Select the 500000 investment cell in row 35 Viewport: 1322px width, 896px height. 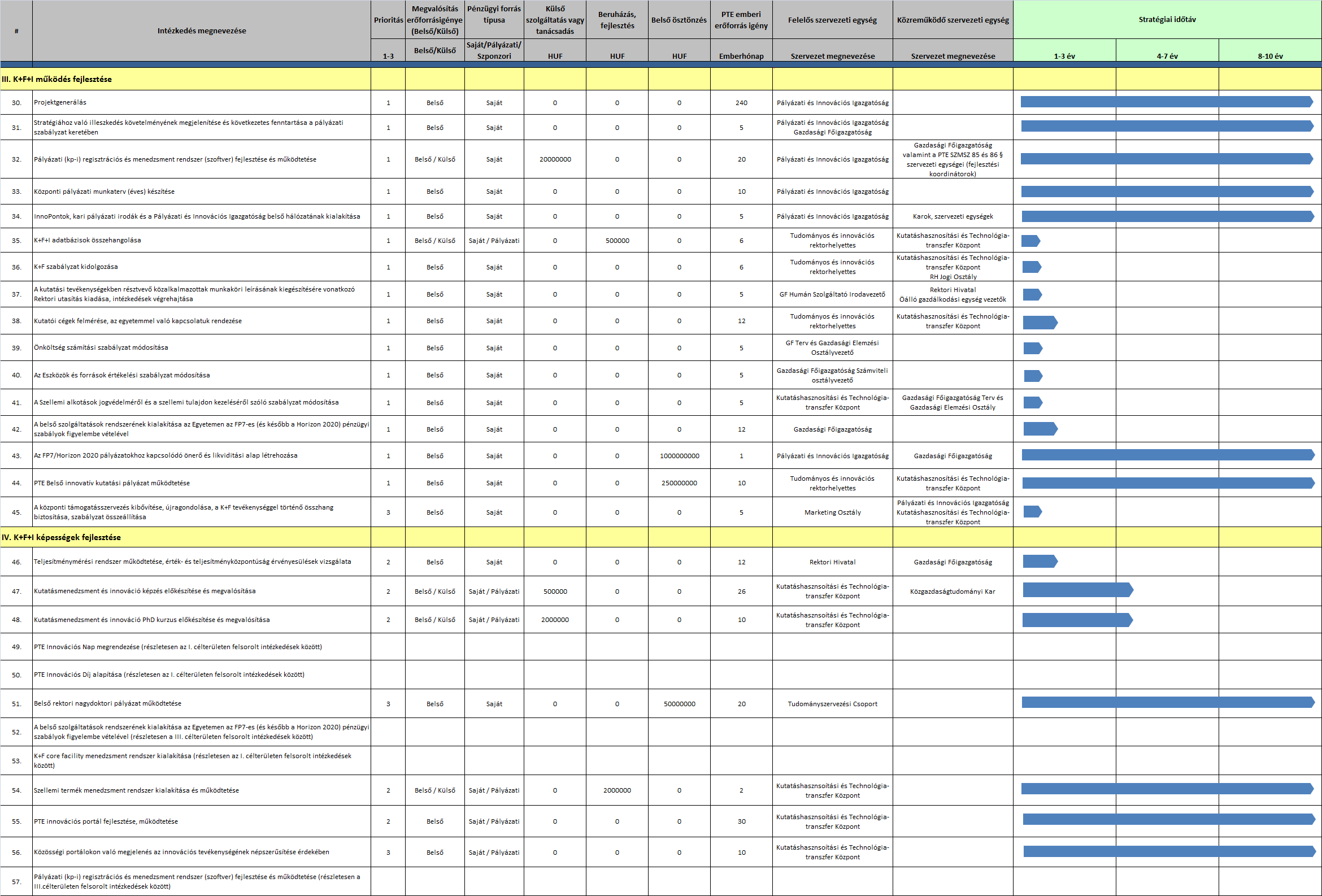click(616, 241)
